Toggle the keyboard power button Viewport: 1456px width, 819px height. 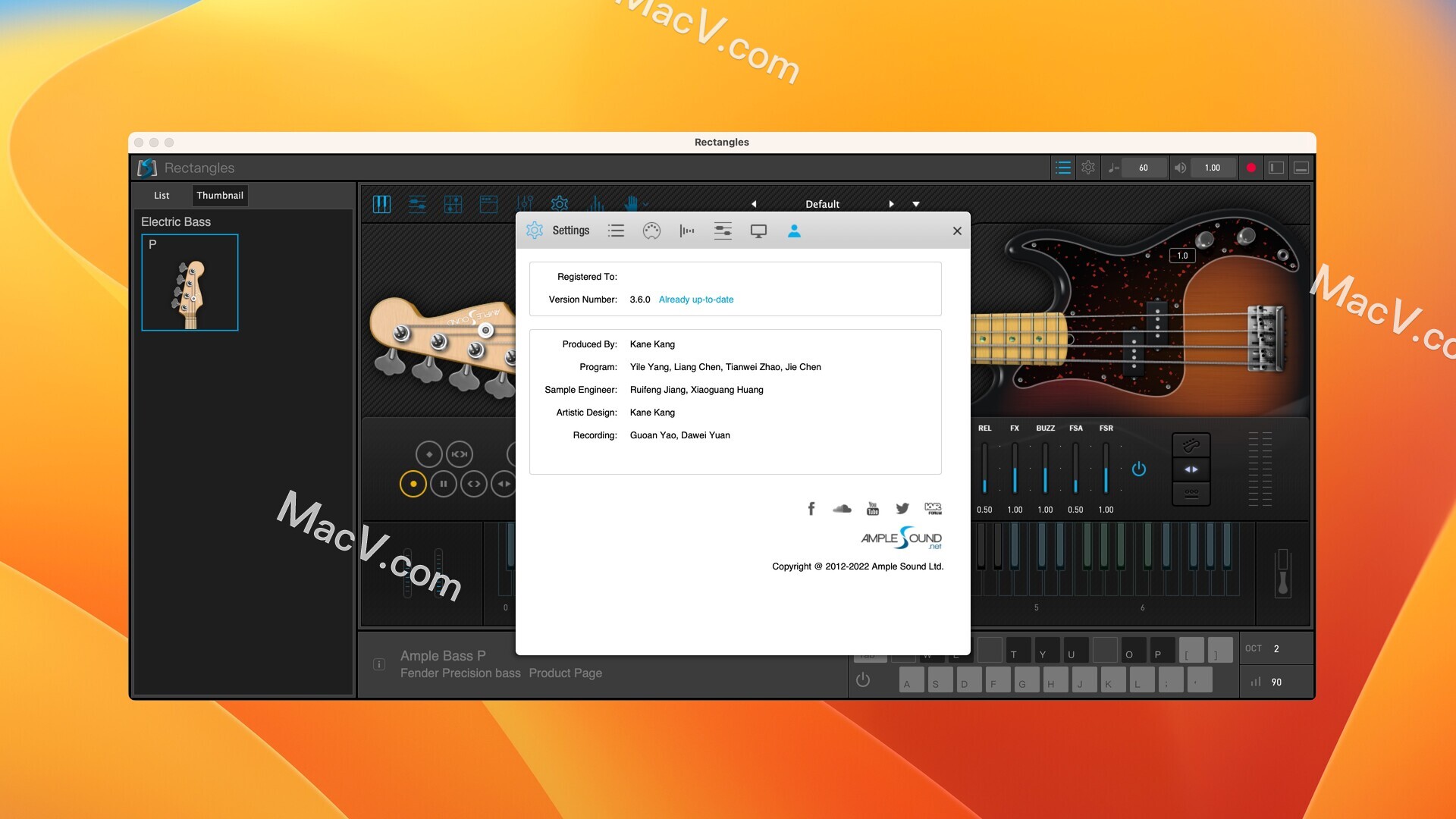point(863,679)
